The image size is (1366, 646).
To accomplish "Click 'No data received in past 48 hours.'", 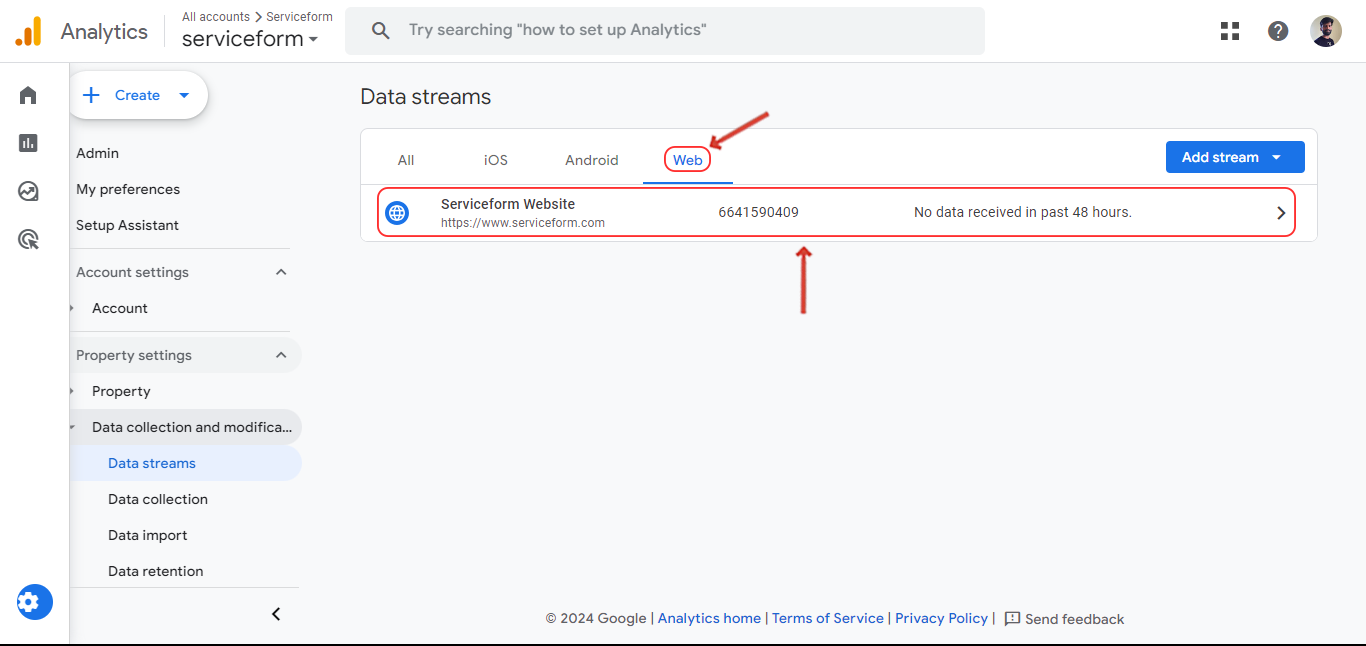I will 1023,212.
